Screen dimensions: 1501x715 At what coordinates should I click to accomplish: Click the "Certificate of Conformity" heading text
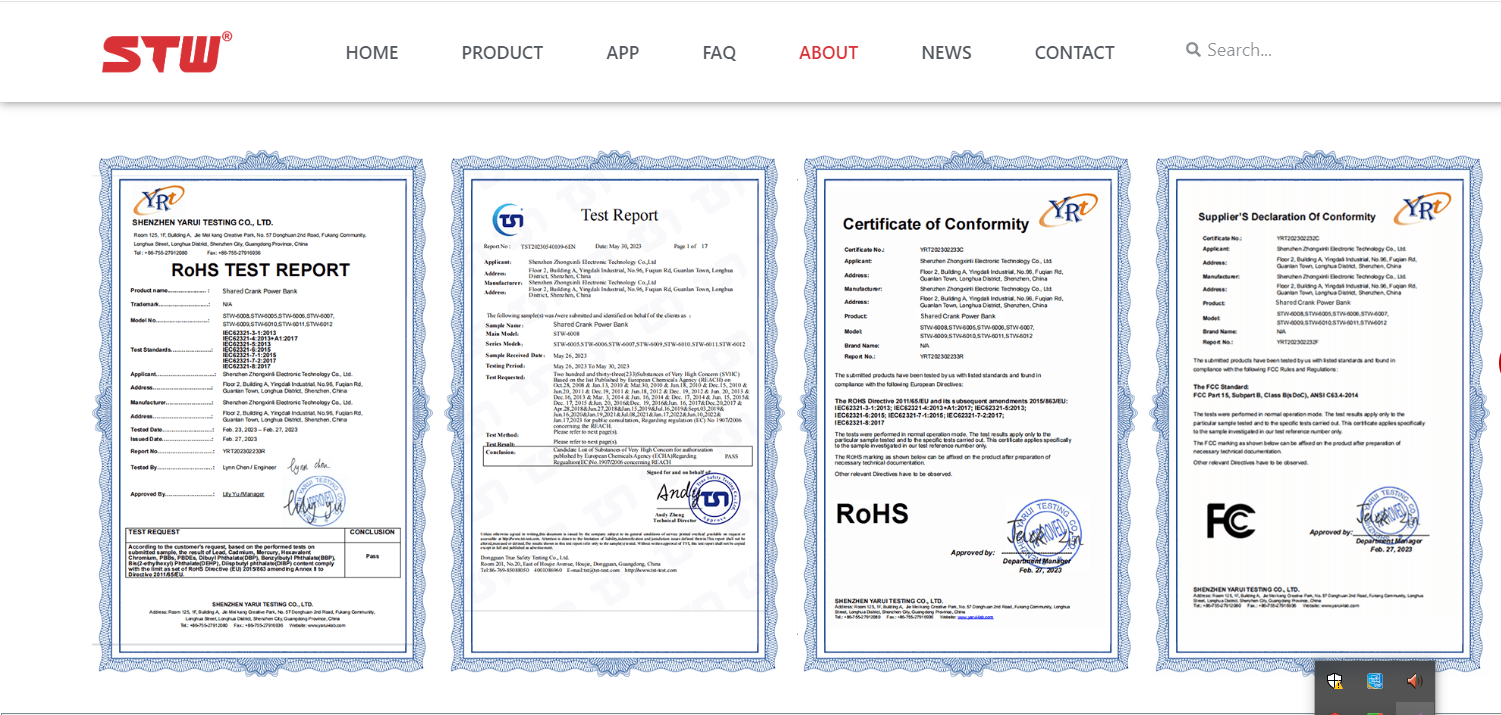[936, 224]
